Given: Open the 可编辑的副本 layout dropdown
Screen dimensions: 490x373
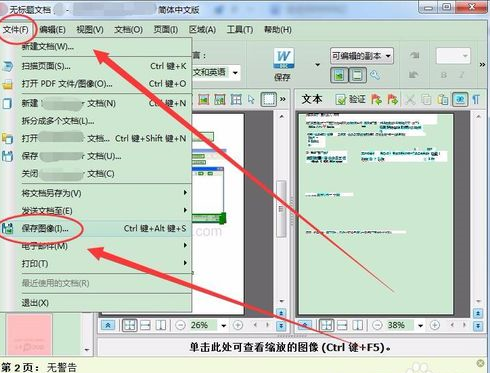Looking at the screenshot, I should click(362, 56).
